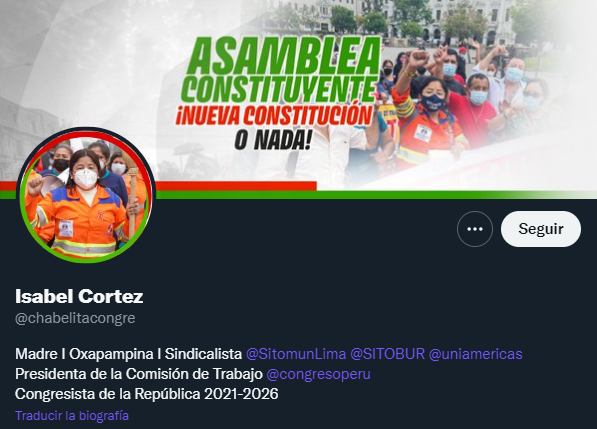The width and height of the screenshot is (597, 429).
Task: Click 'Presidenta de la Comisión de Trabajo' text
Action: [139, 374]
